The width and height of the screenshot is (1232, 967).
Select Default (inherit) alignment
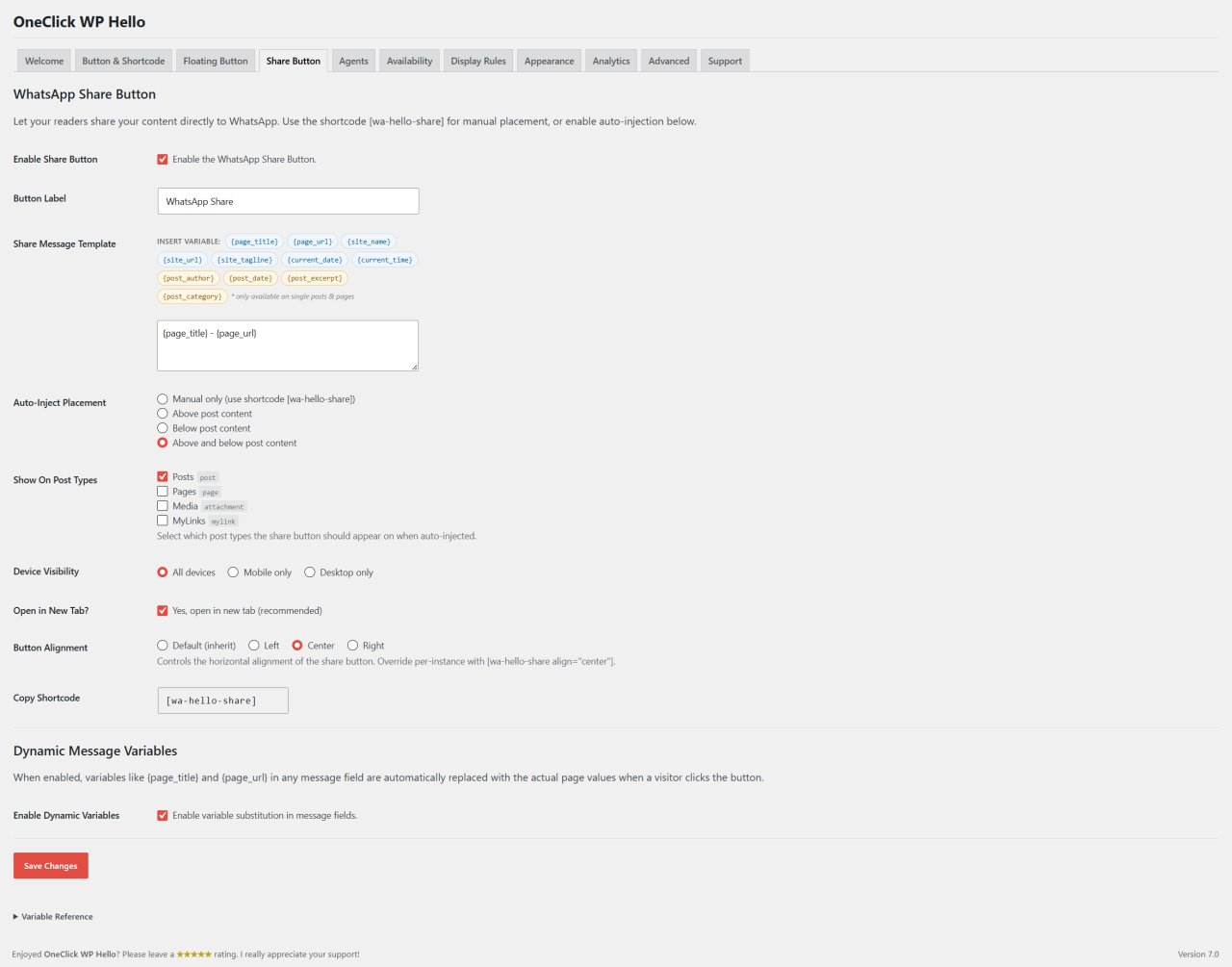[x=163, y=646]
